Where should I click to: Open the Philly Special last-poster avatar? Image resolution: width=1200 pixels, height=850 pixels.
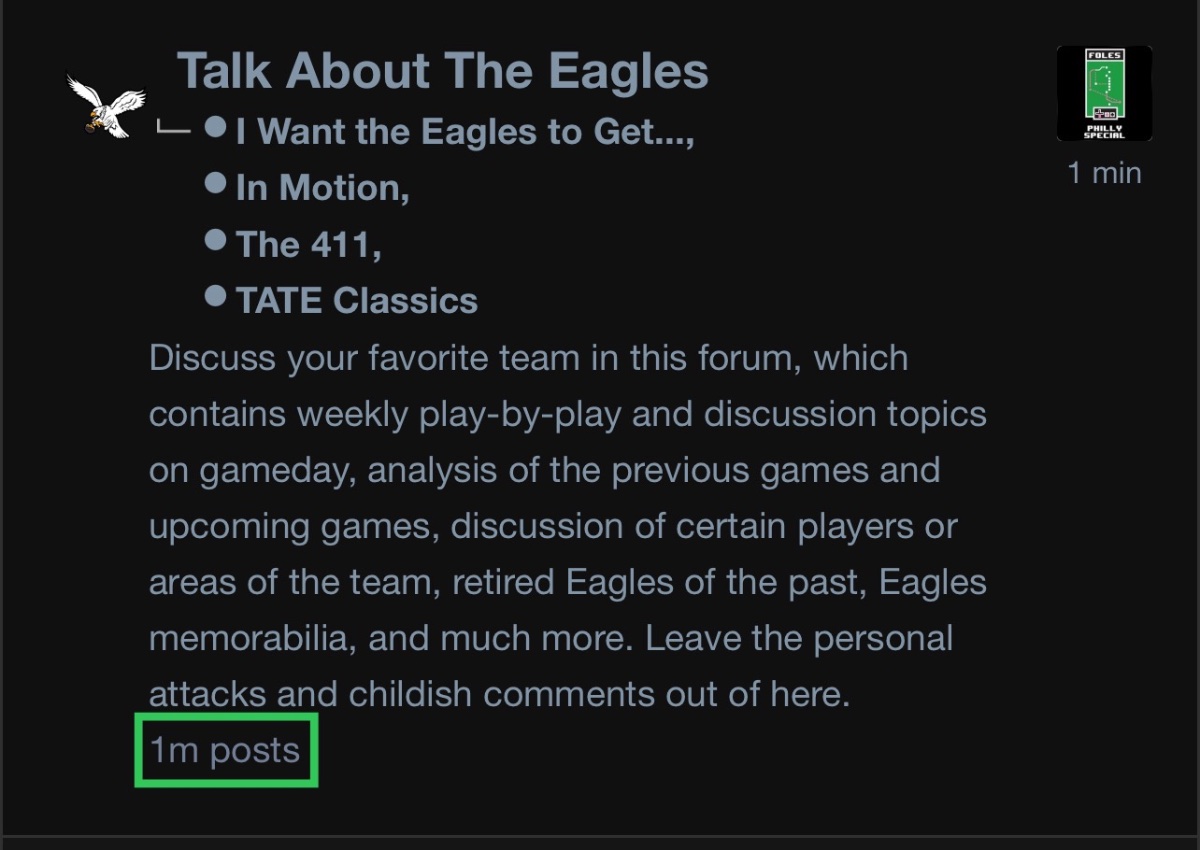point(1104,93)
